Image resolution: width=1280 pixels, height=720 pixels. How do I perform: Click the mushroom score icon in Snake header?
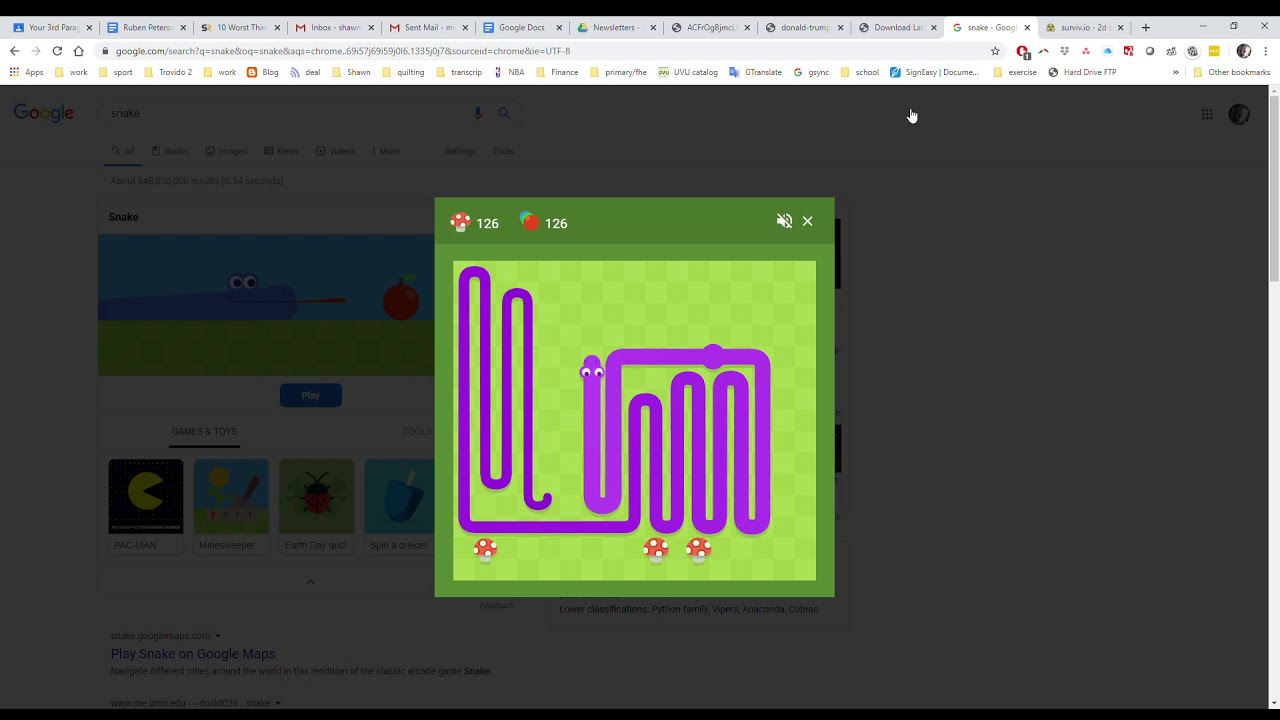point(461,222)
